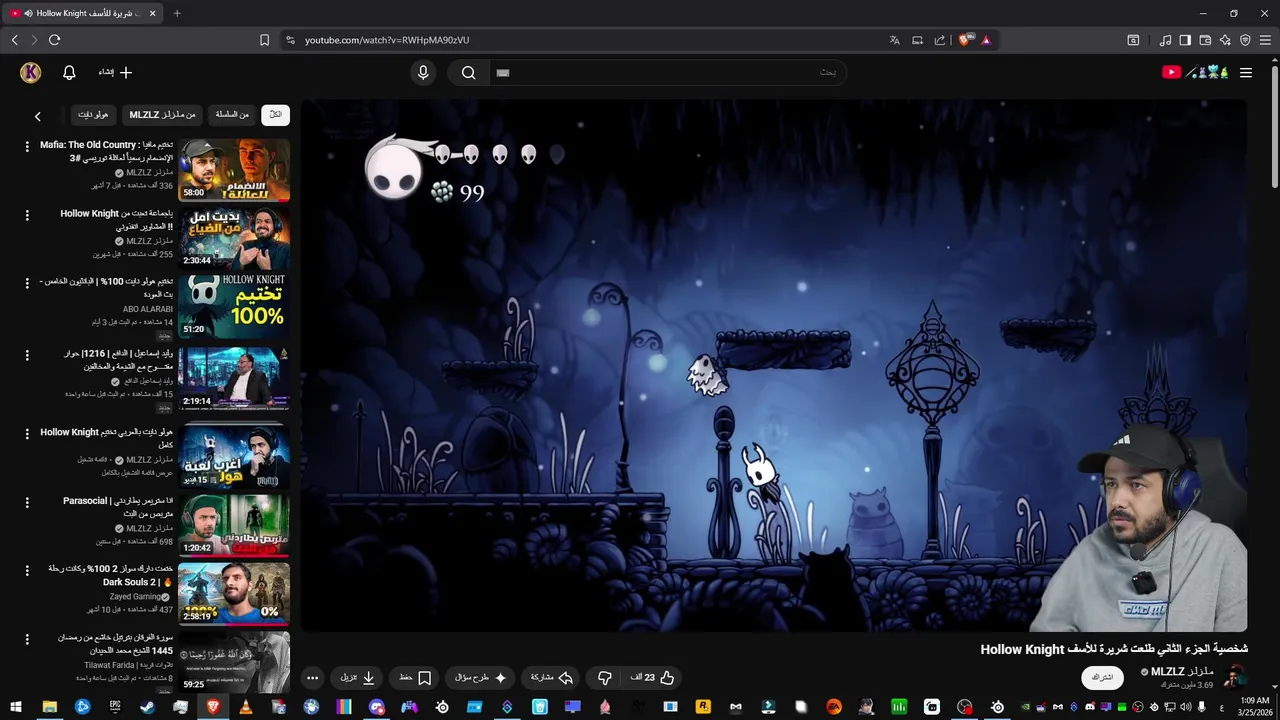Viewport: 1280px width, 720px height.
Task: Select the 'All' filter chip
Action: click(275, 114)
